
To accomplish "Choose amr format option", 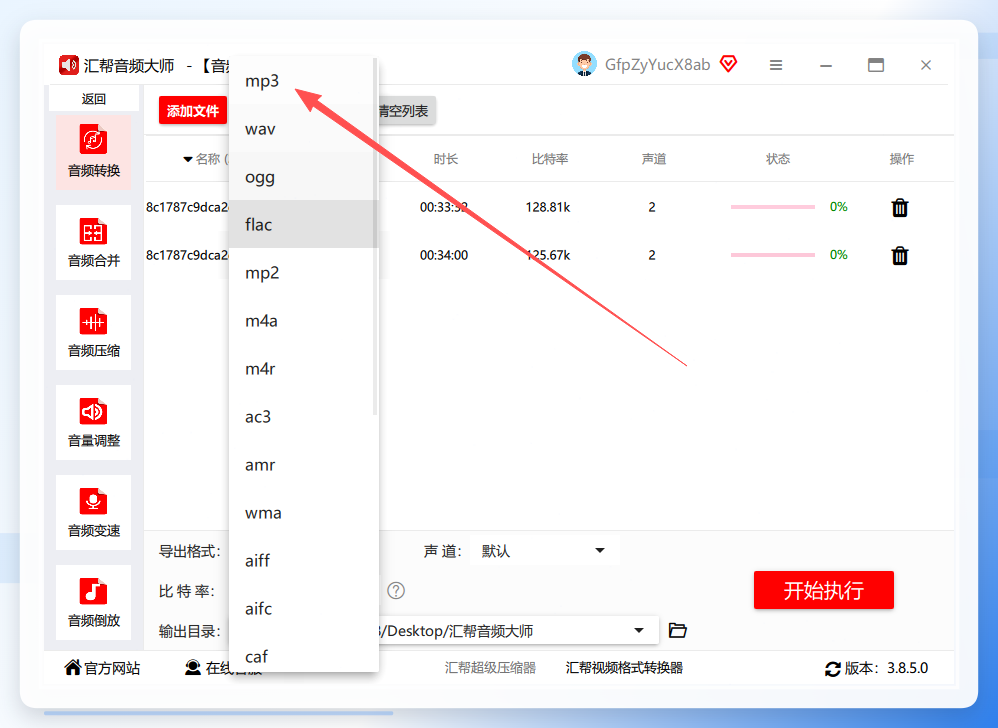I will point(303,465).
